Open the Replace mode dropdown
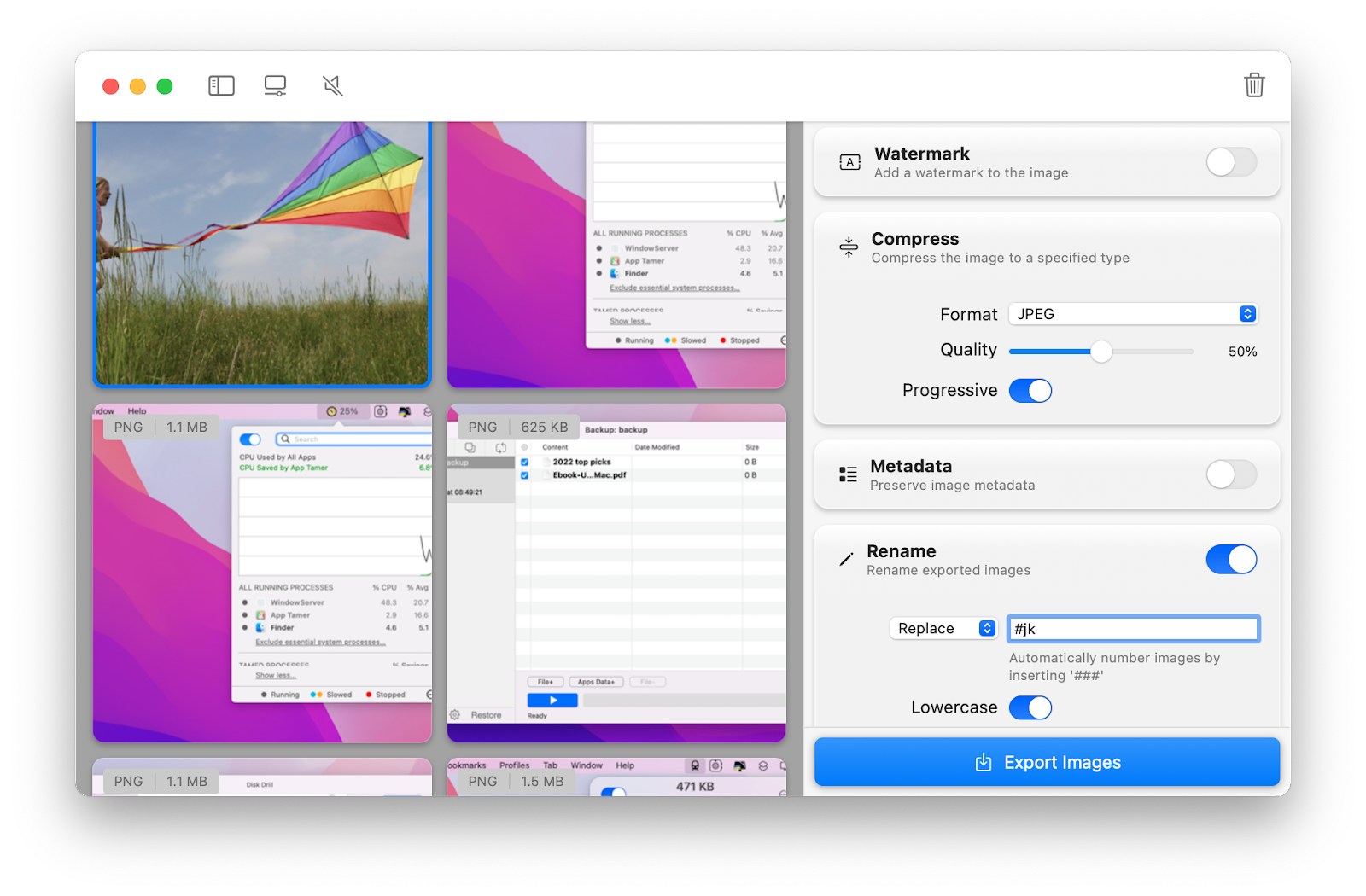Image resolution: width=1366 pixels, height=896 pixels. coord(943,629)
